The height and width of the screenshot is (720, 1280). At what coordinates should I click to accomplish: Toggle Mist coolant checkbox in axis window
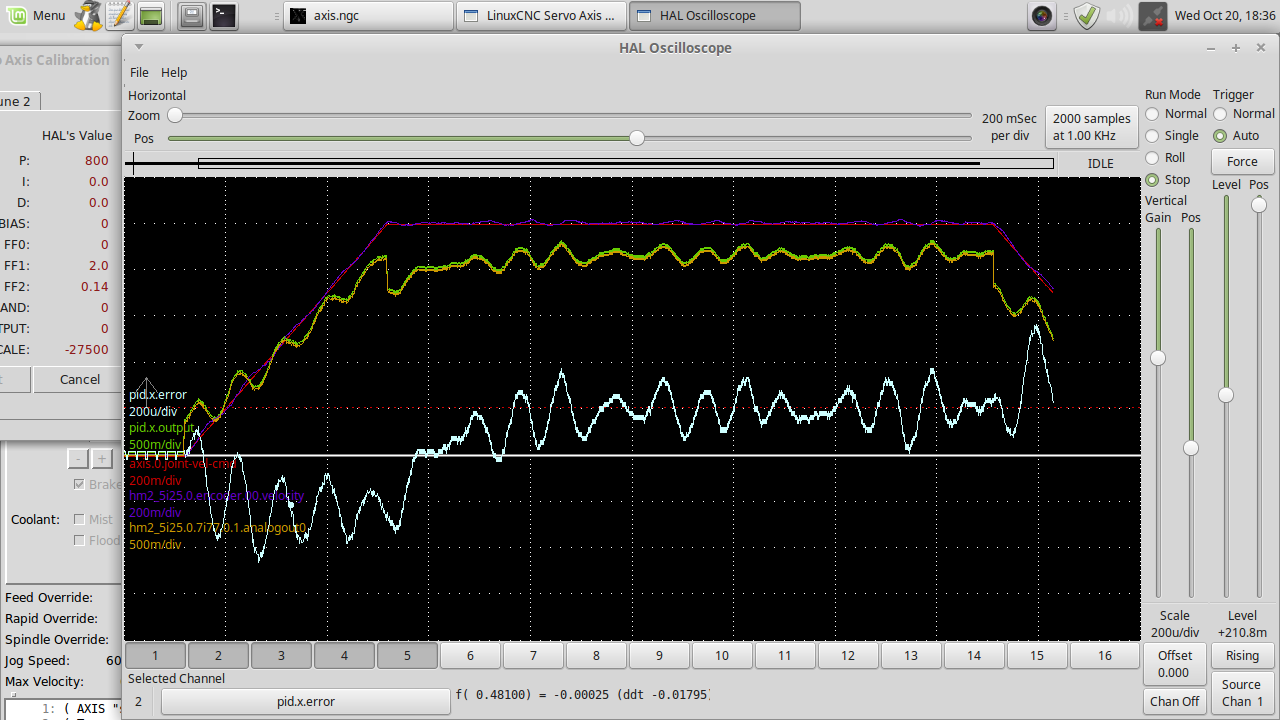(x=80, y=520)
